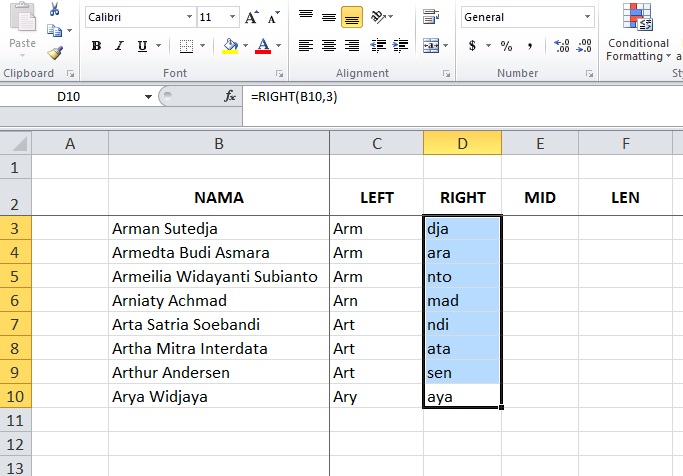Open the Font Color red swatch
Screen dimensions: 683x476
pos(262,46)
